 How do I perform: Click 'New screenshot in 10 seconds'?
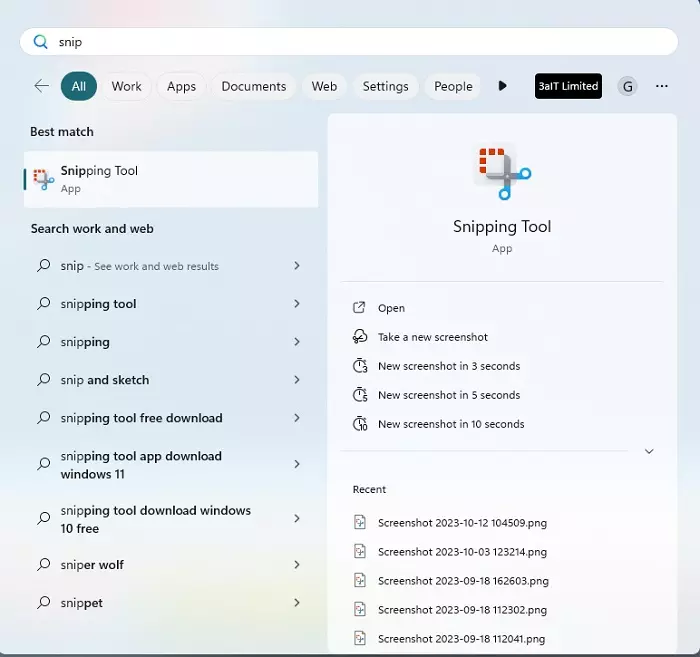(451, 424)
